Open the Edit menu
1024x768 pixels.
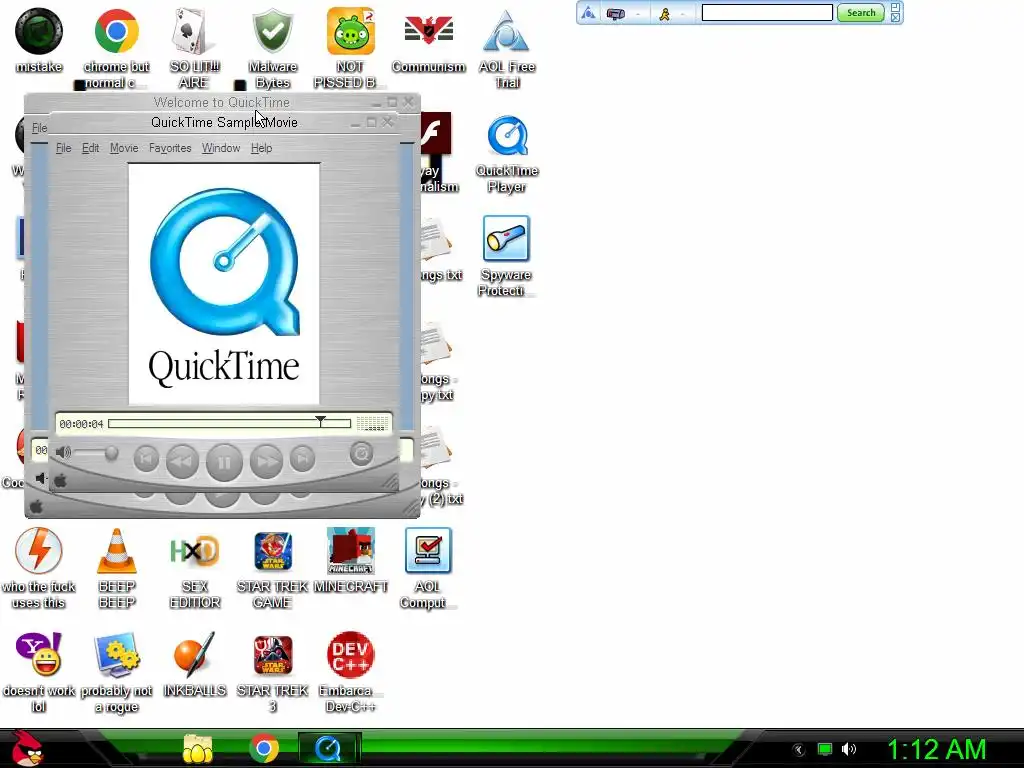coord(90,148)
